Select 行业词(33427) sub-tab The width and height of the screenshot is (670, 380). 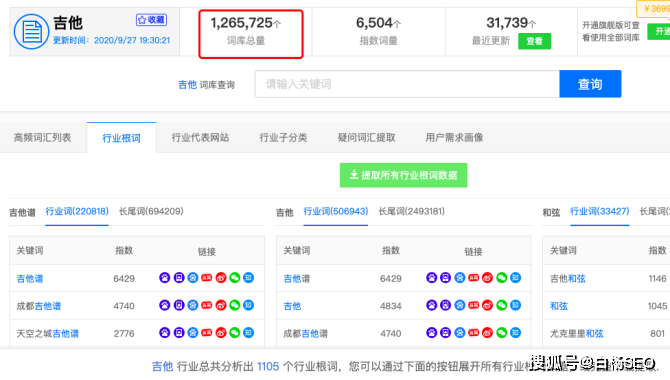point(599,212)
